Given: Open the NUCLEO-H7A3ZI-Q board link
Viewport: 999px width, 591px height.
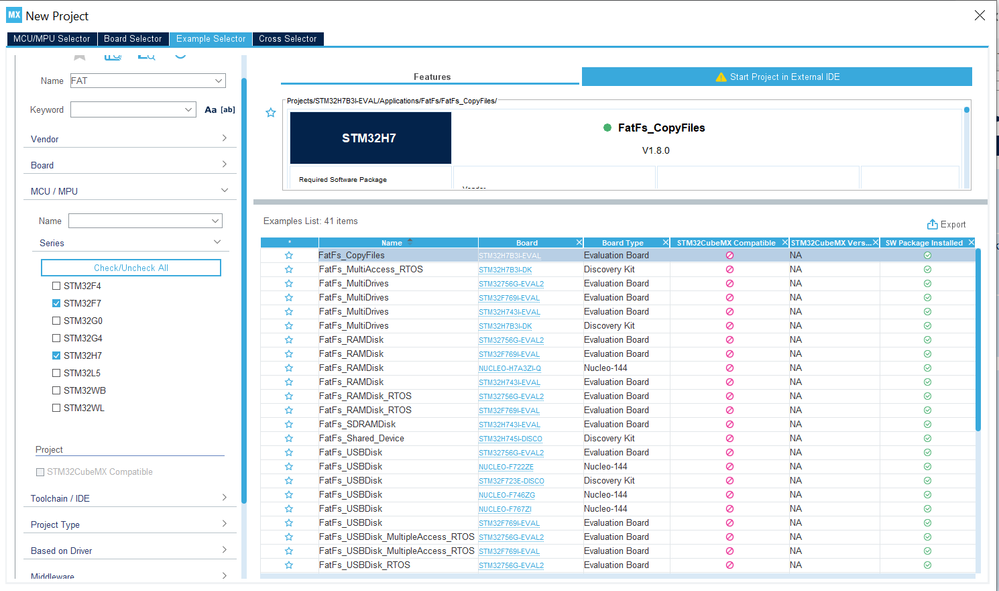Looking at the screenshot, I should point(510,369).
